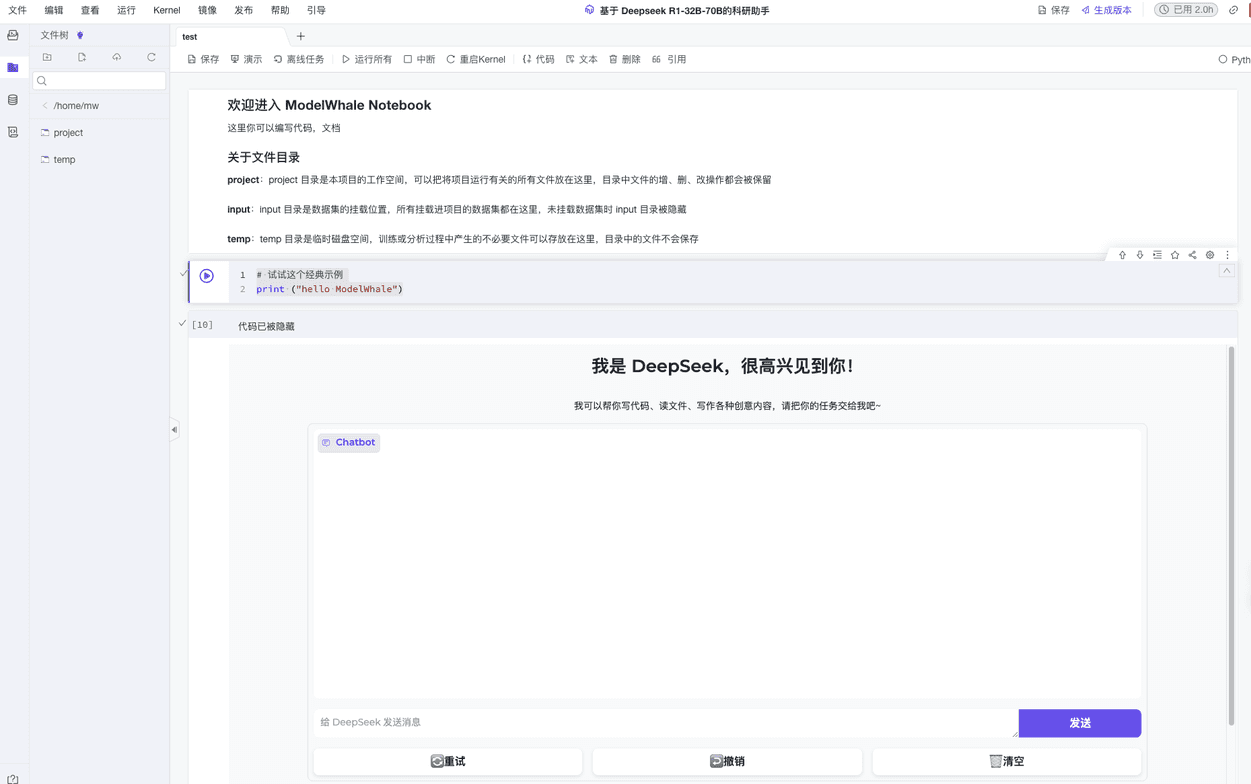Open the 查看 menu

click(90, 10)
